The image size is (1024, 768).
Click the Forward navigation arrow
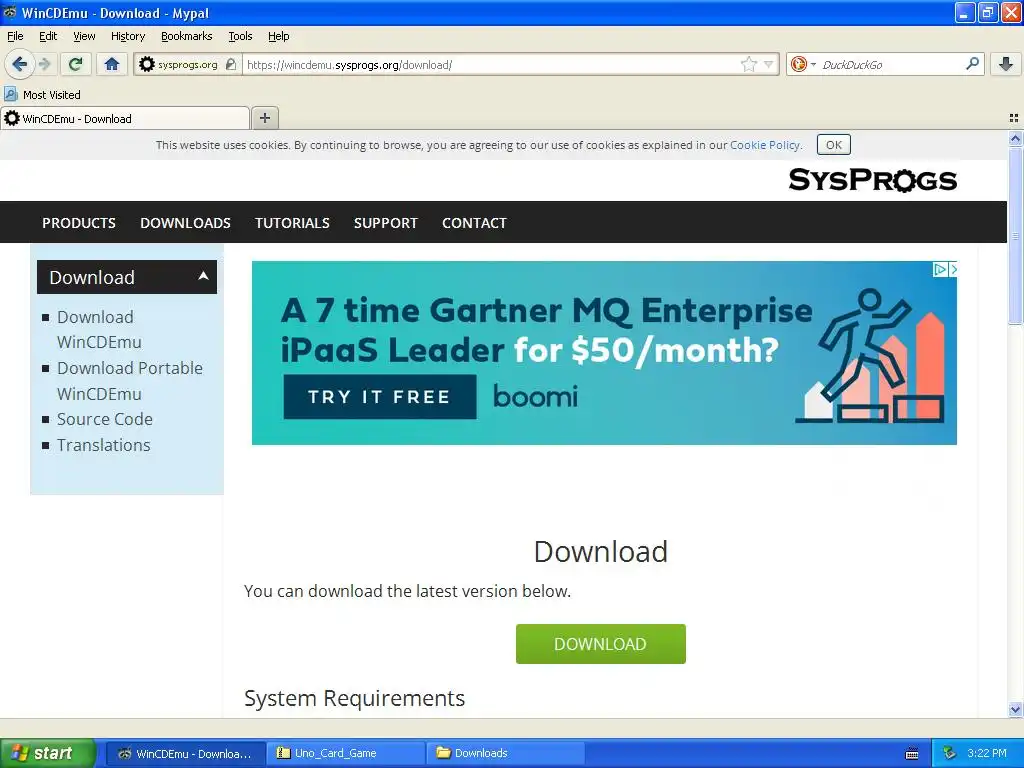[x=45, y=64]
